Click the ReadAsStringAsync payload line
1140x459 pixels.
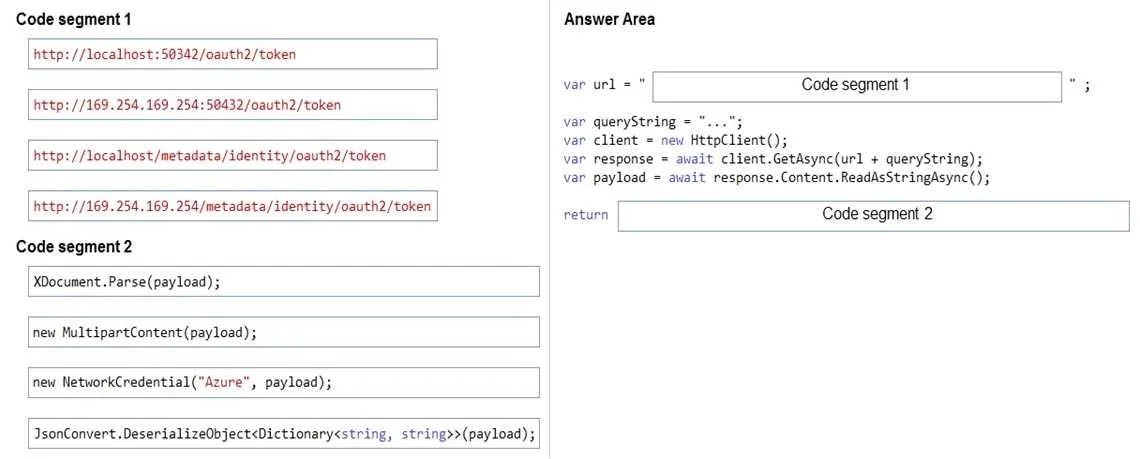(776, 177)
